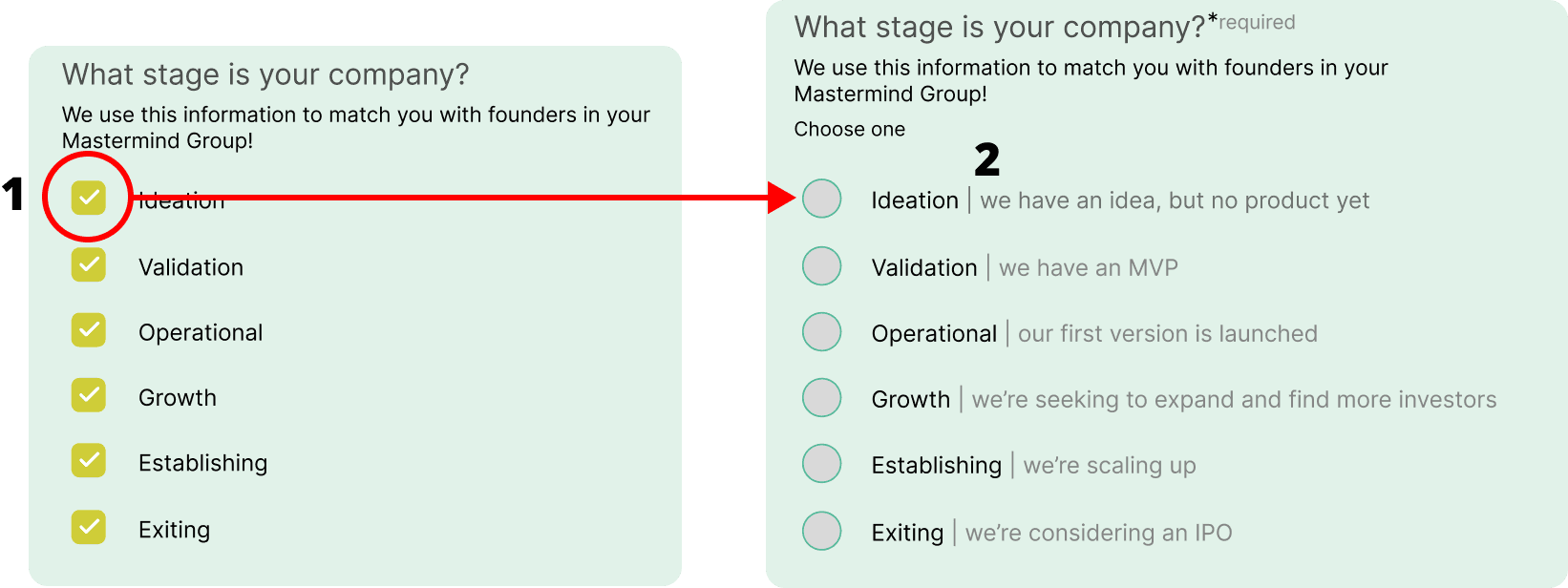Uncheck the Exiting checkbox

point(89,527)
